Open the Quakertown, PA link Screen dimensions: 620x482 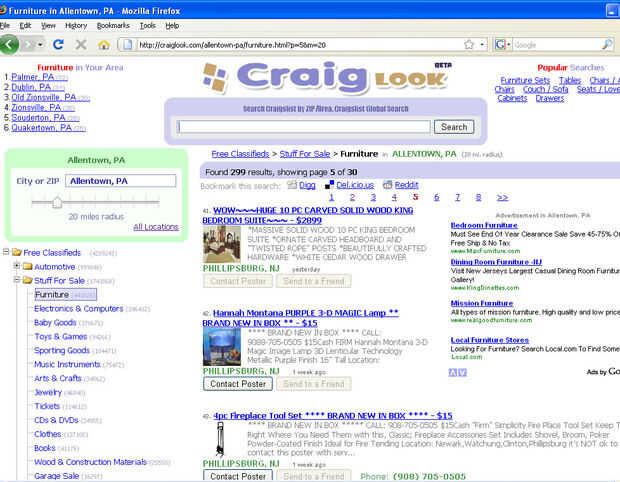click(x=42, y=128)
